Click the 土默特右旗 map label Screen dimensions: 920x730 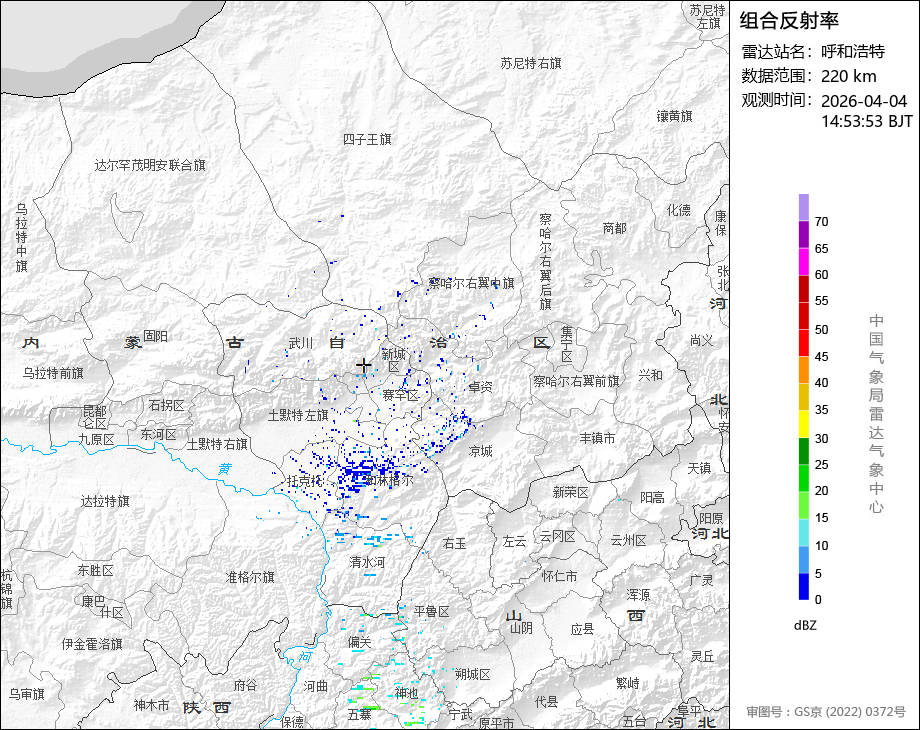pyautogui.click(x=218, y=444)
